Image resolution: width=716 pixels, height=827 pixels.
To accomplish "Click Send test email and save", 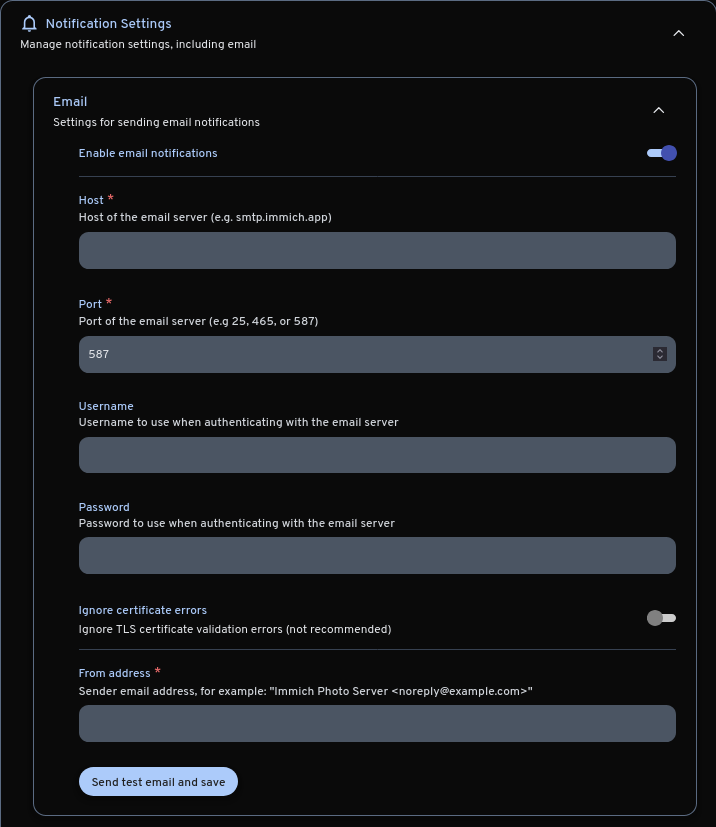I will (x=158, y=781).
